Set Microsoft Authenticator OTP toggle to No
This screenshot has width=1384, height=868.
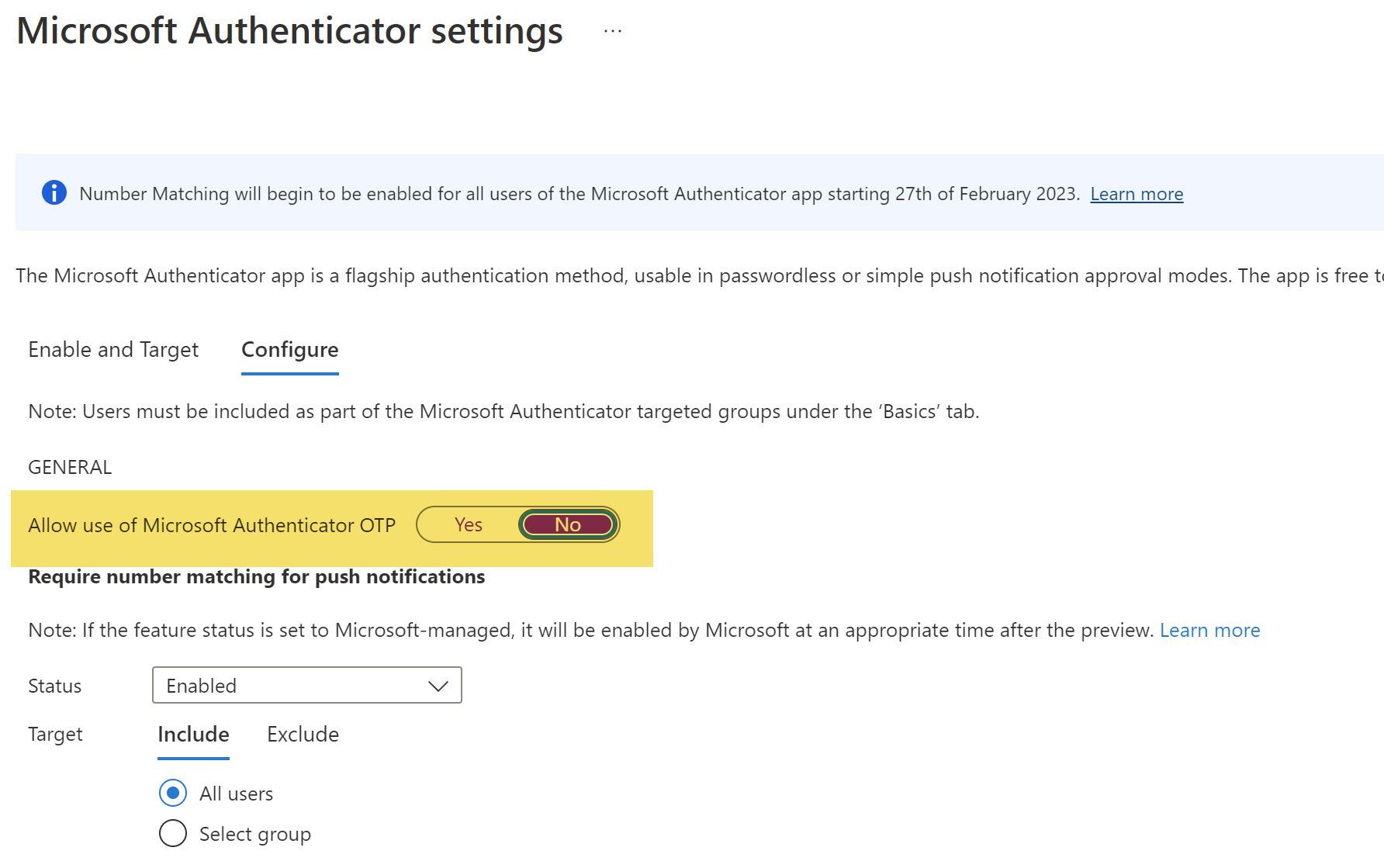point(568,525)
